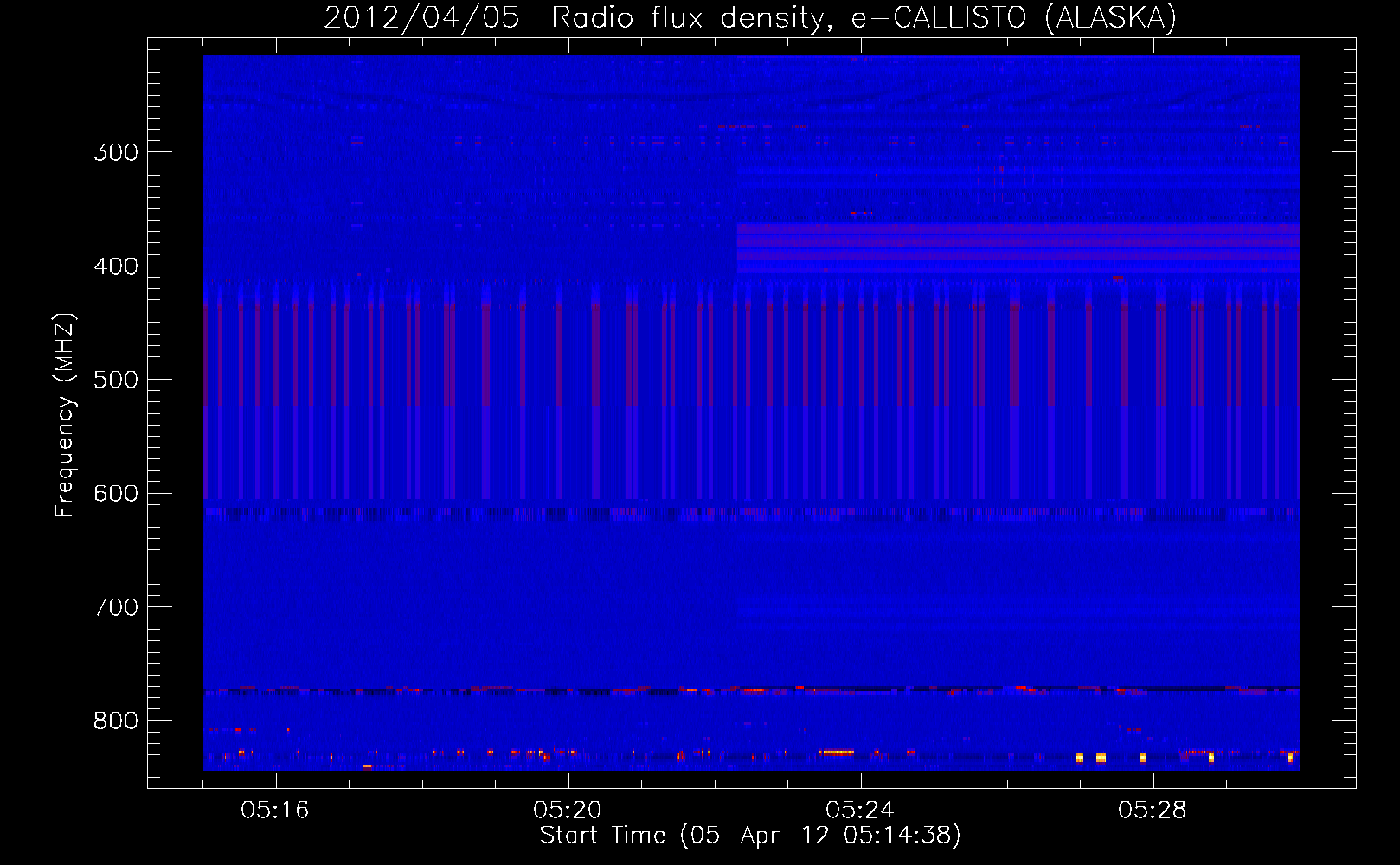This screenshot has width=1400, height=865.
Task: Click the plot title "2012/04/05 Radio flux density, e-CALLISTO (ALASKA)"
Action: (x=750, y=17)
